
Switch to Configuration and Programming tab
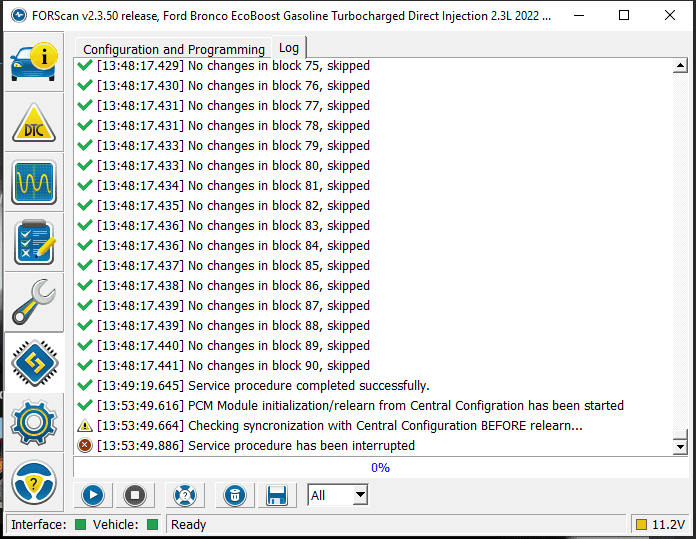174,49
